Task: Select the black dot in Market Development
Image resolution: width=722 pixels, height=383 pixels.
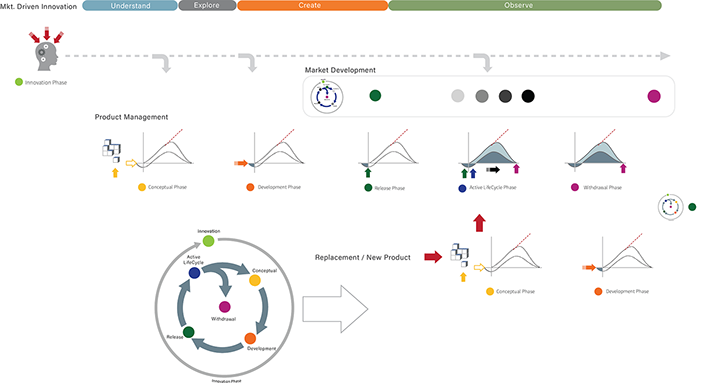Action: (528, 96)
